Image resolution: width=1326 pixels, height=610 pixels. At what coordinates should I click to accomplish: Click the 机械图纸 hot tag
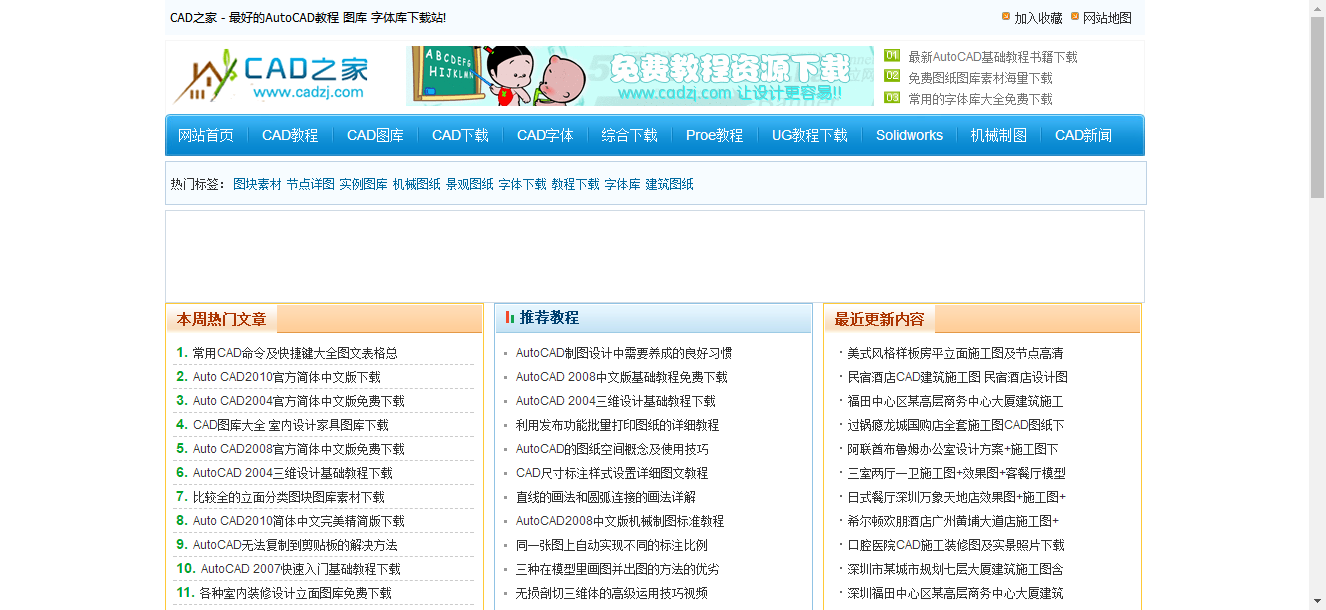pyautogui.click(x=416, y=184)
